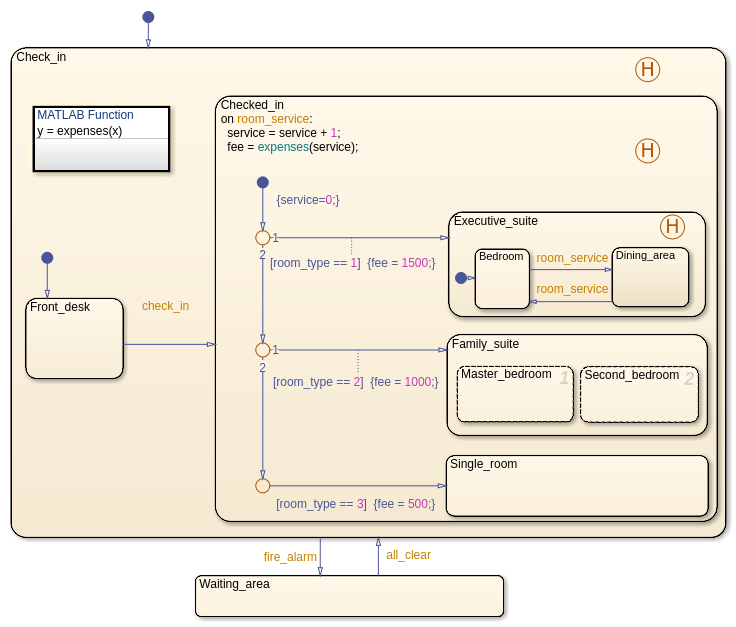Select the default transition dot above Check_in
736x627 pixels.
point(148,17)
